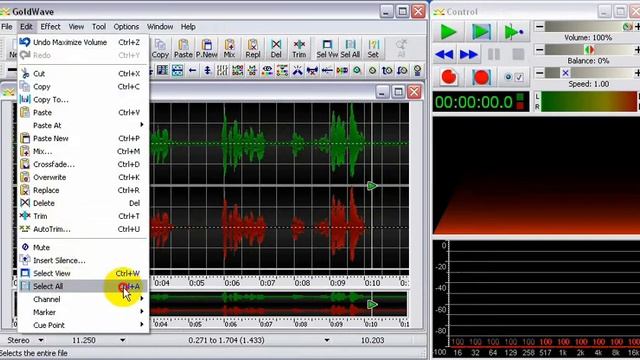Image resolution: width=640 pixels, height=360 pixels.
Task: Open the Options menu
Action: [x=126, y=27]
